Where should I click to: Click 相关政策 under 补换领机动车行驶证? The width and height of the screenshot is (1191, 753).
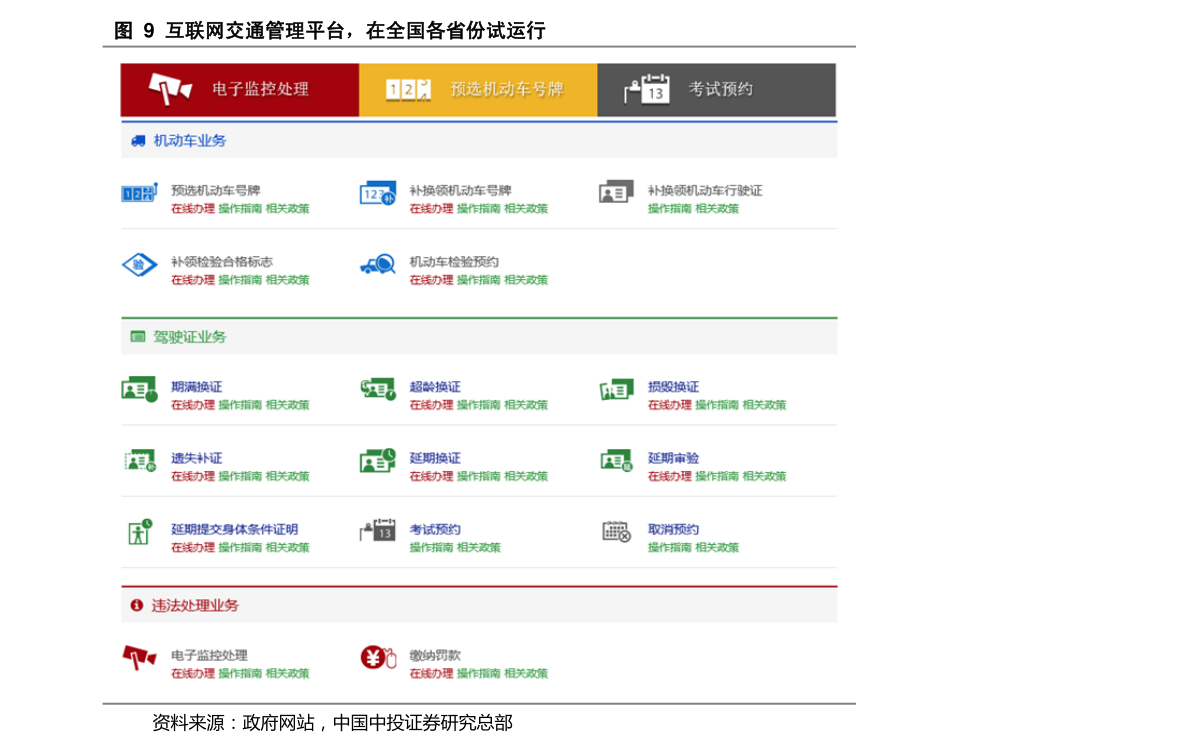point(717,209)
